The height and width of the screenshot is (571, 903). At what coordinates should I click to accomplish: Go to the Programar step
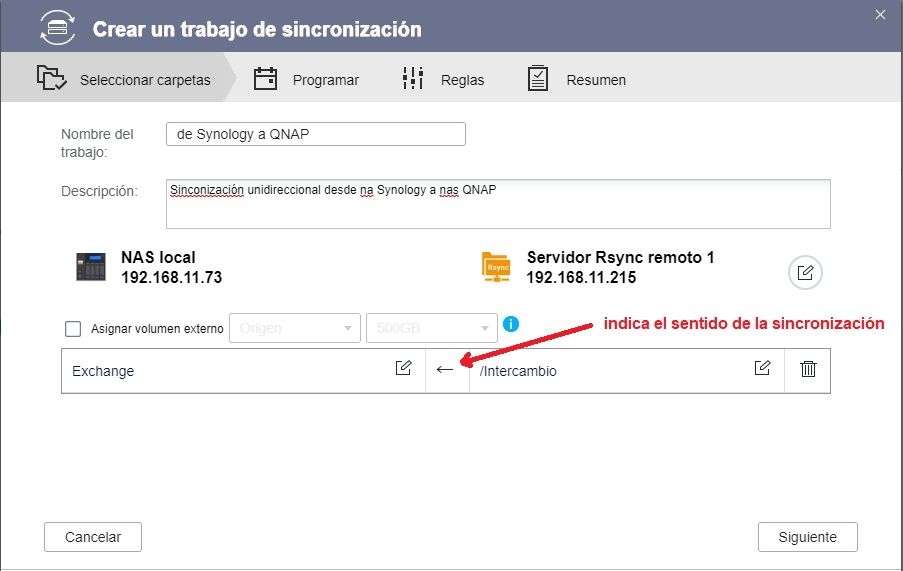pos(307,80)
